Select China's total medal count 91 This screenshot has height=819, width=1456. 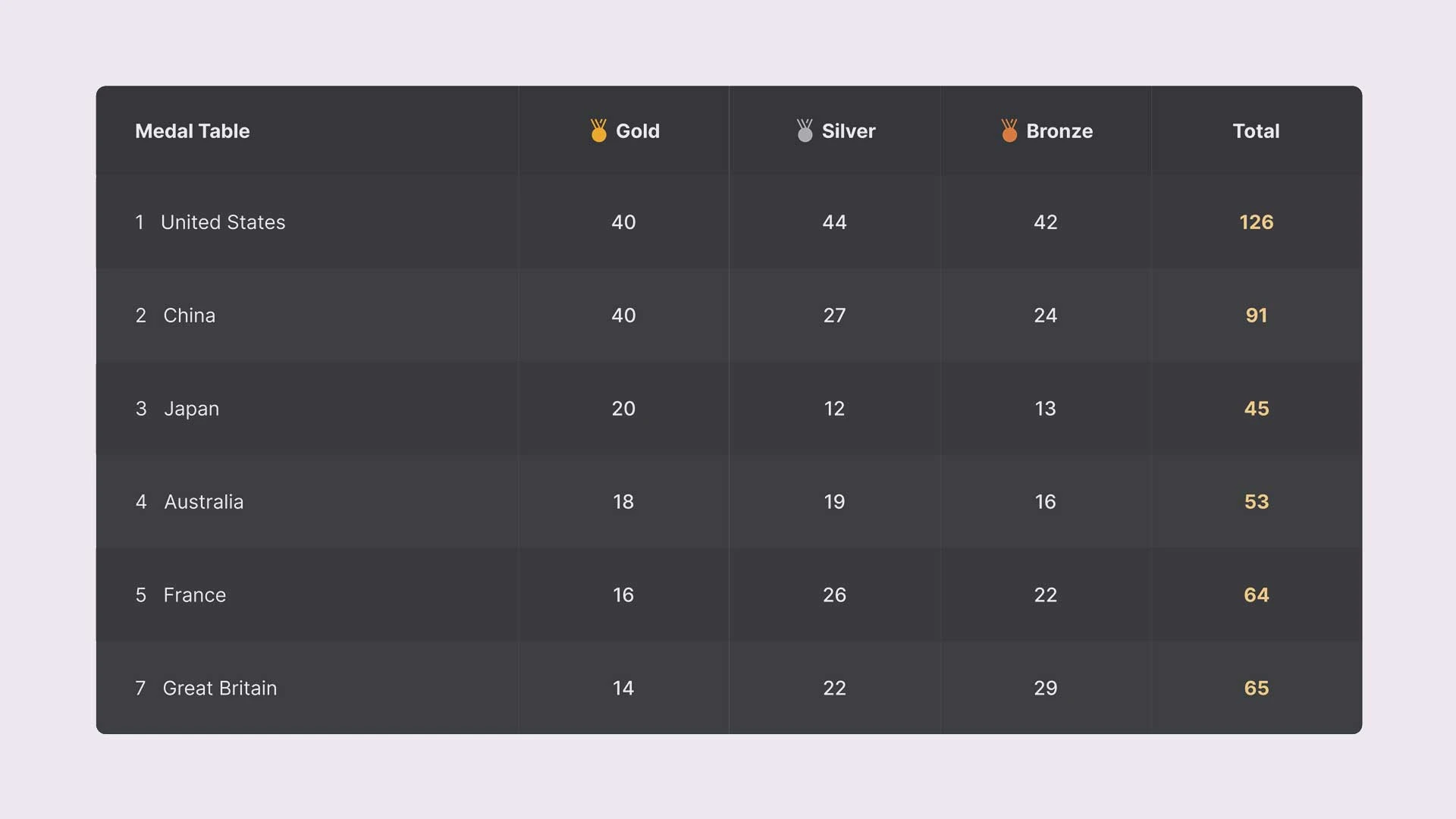[1256, 315]
